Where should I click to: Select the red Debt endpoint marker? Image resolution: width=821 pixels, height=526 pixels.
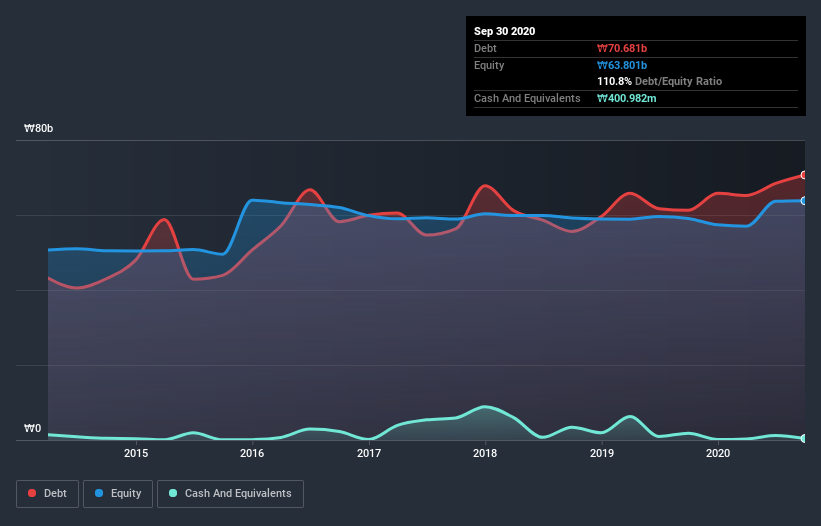pyautogui.click(x=804, y=175)
